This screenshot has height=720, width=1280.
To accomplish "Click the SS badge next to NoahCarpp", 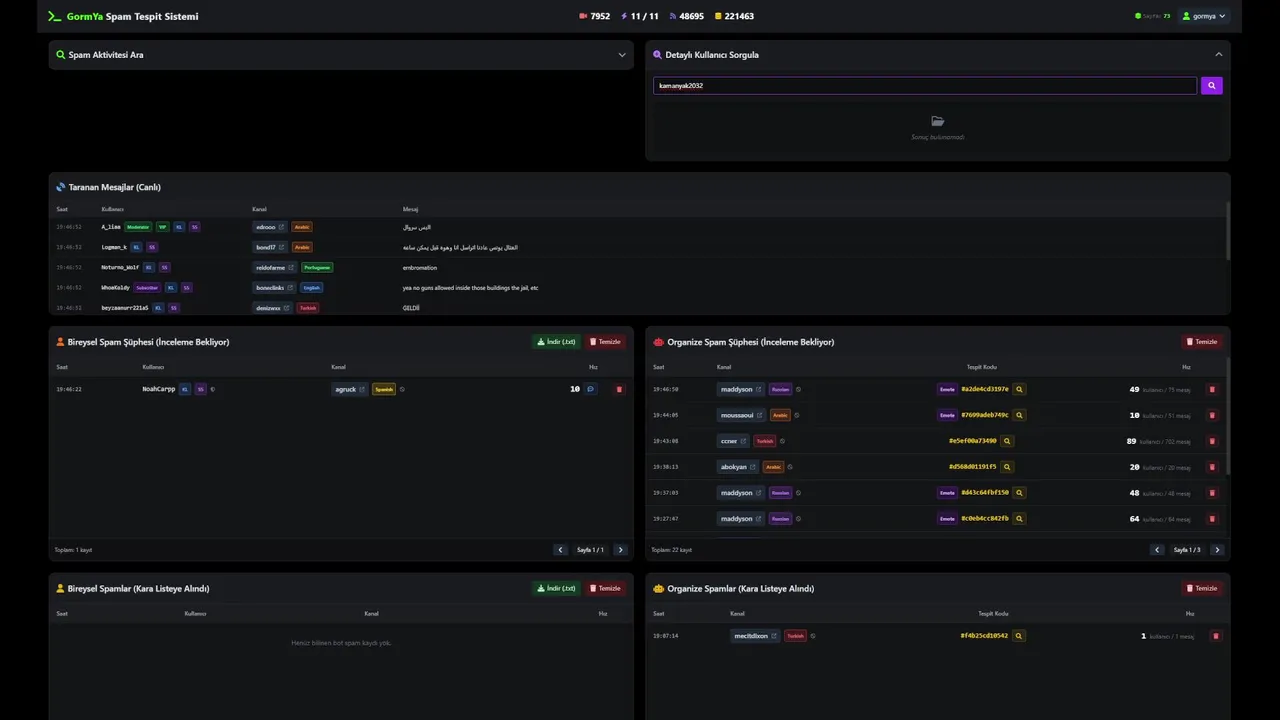I will pyautogui.click(x=200, y=389).
